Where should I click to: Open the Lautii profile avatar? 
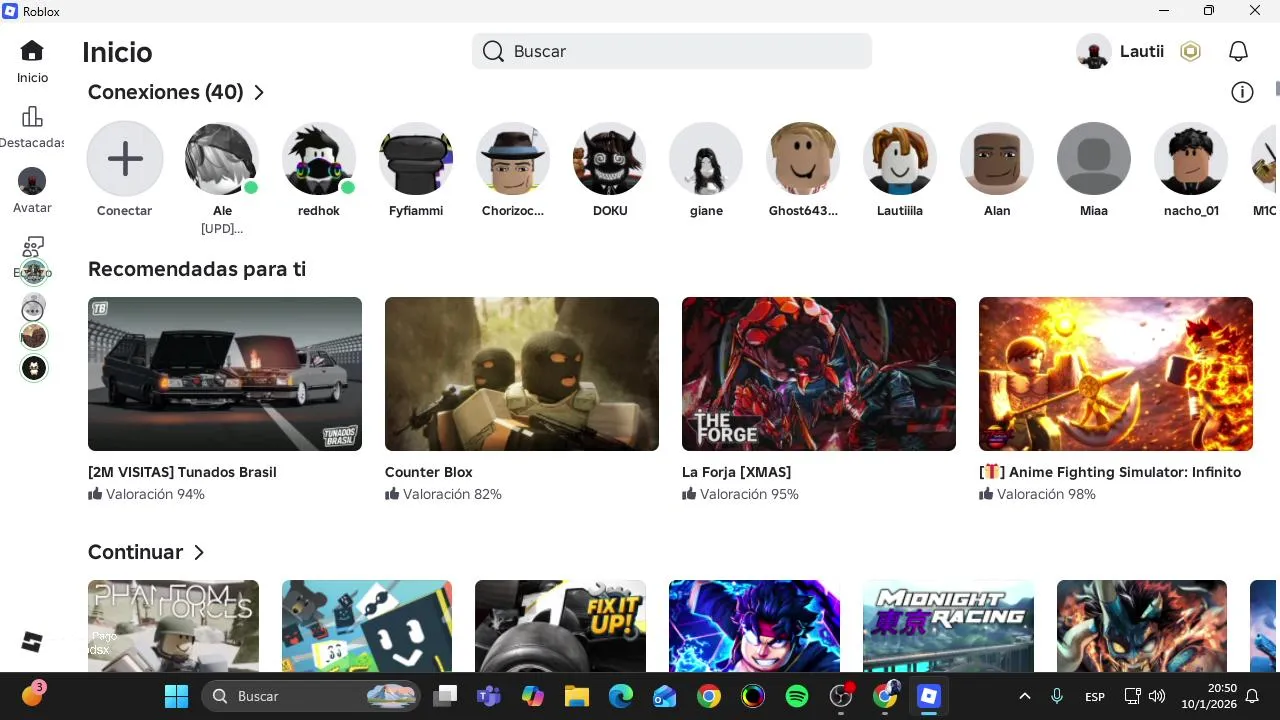coord(1094,51)
